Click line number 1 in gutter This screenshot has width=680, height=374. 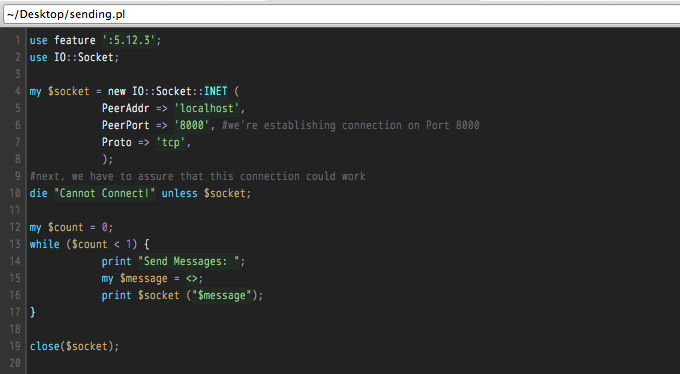[x=18, y=40]
